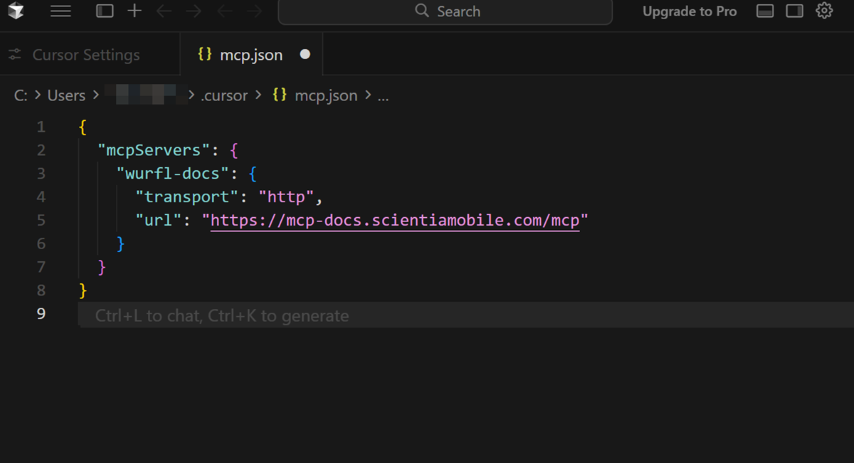Screen dimensions: 854x463
Task: Click line number 1 in gutter
Action: [41, 127]
